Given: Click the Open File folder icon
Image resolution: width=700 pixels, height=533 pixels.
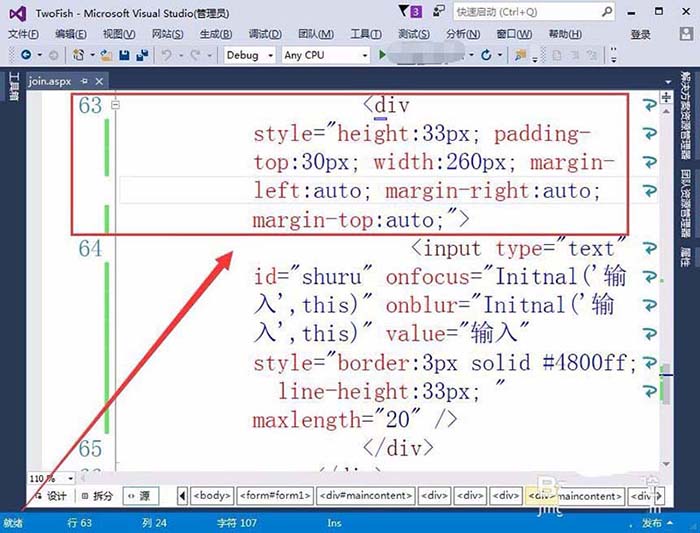Looking at the screenshot, I should [x=106, y=55].
